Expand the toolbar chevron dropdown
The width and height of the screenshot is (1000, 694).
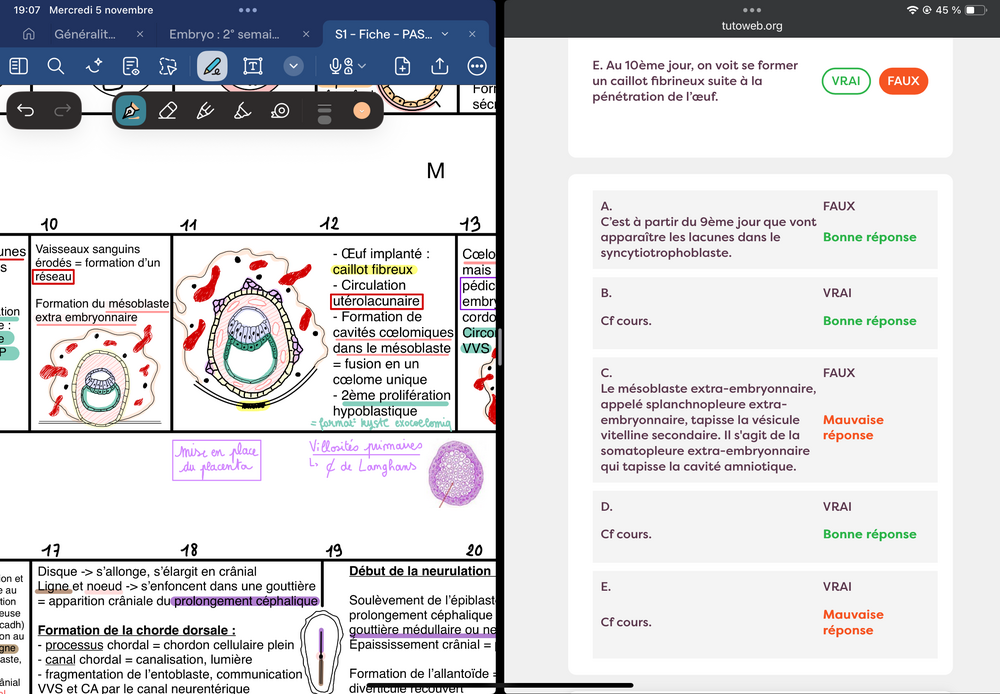[x=293, y=66]
